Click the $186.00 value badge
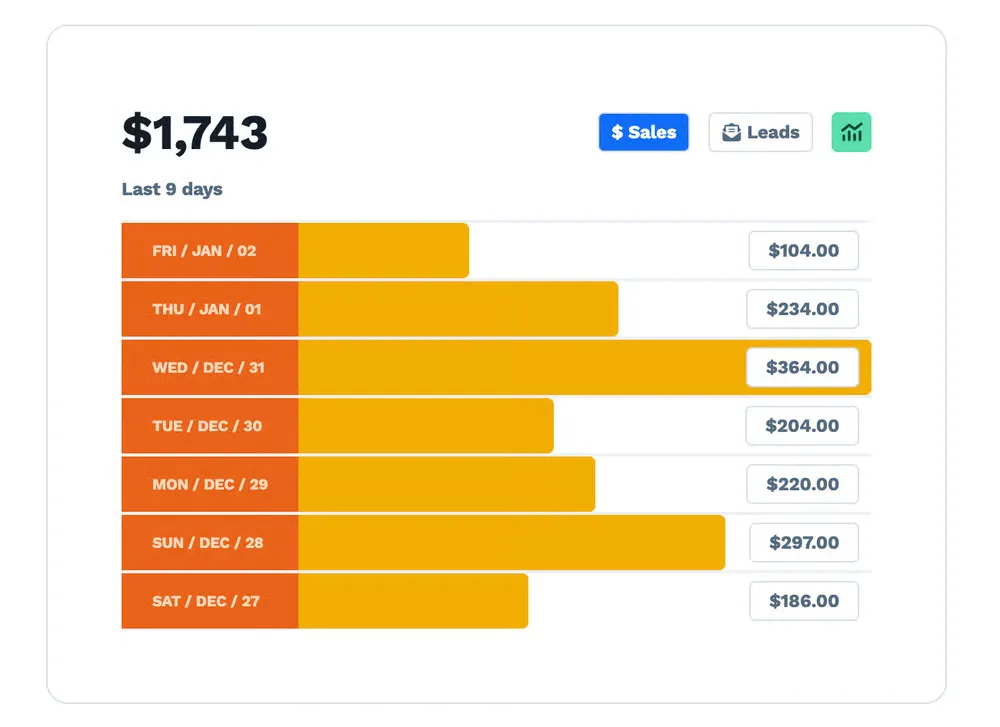This screenshot has width=1000, height=727. pyautogui.click(x=804, y=601)
